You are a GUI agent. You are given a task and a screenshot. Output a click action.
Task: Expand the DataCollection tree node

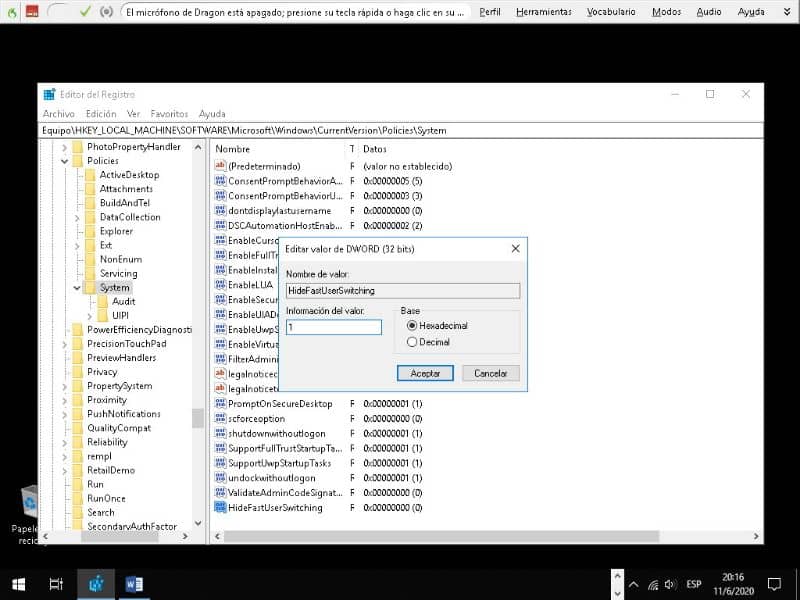(77, 218)
